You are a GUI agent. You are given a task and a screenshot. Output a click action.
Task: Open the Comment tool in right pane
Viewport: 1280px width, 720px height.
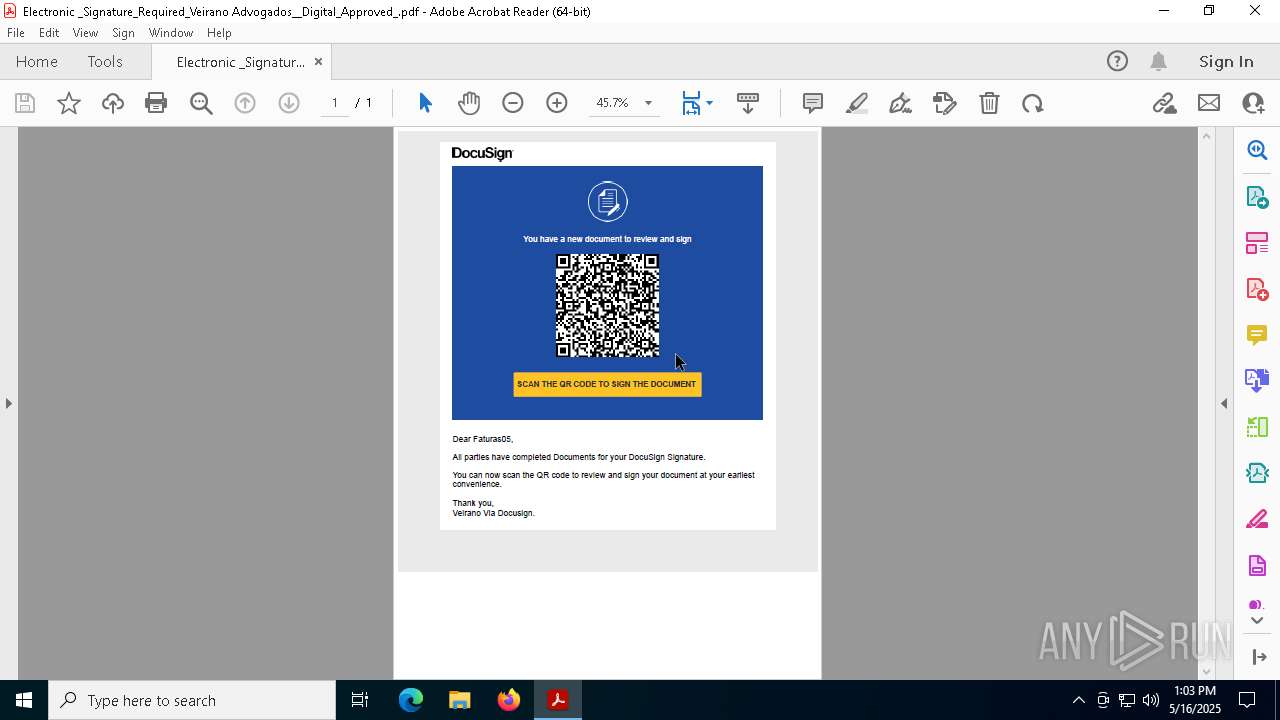[1257, 335]
